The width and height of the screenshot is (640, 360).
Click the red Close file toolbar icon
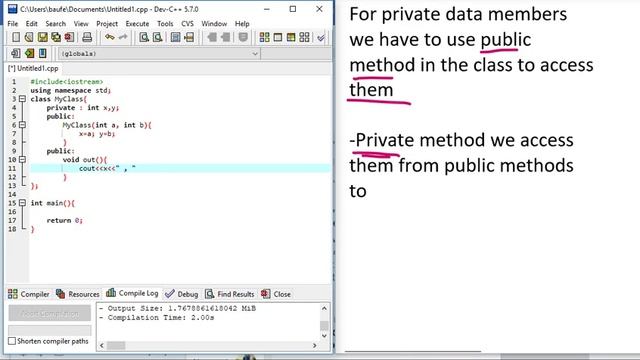point(69,38)
